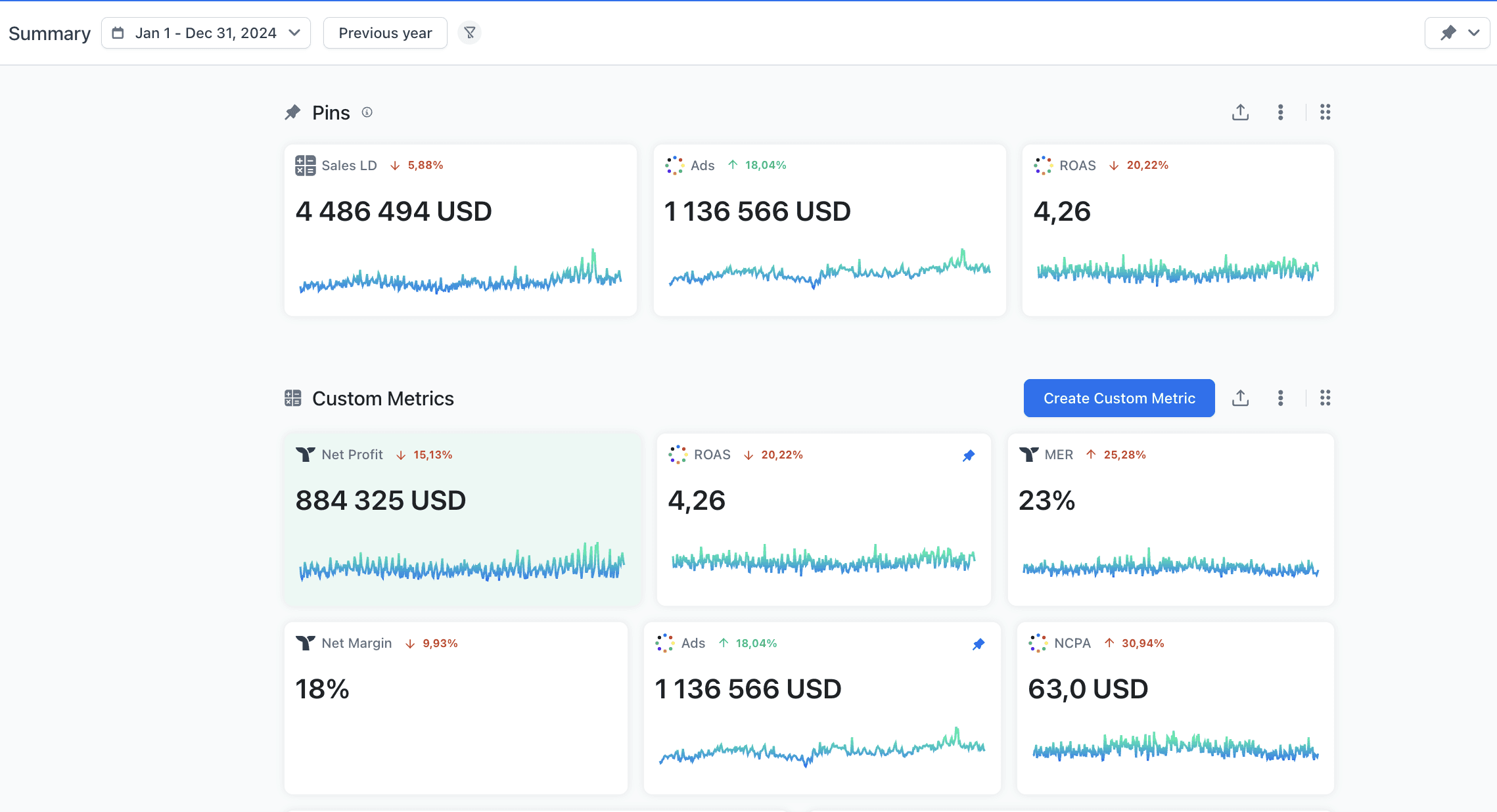Image resolution: width=1497 pixels, height=812 pixels.
Task: Click the Pins section info icon
Action: coord(367,112)
